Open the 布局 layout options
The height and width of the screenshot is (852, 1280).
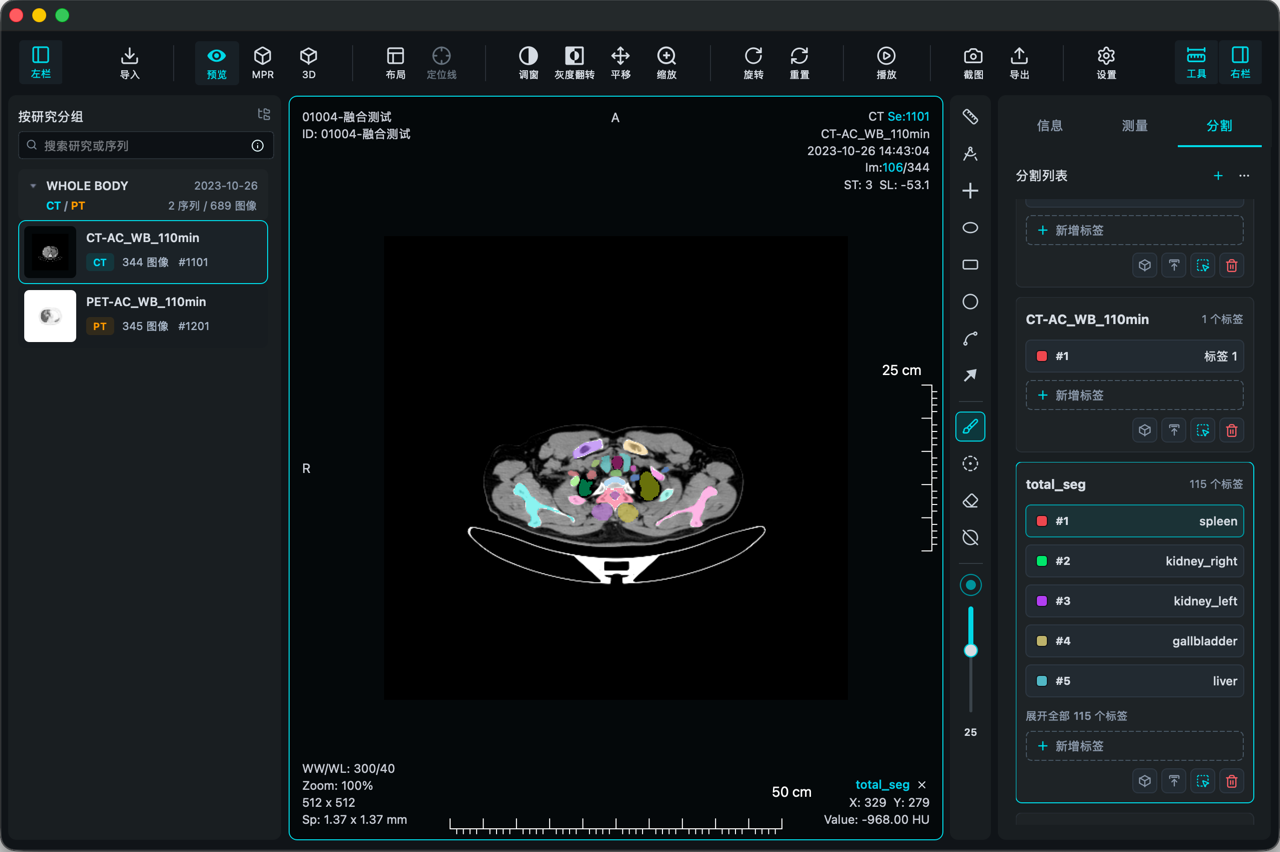pos(396,62)
